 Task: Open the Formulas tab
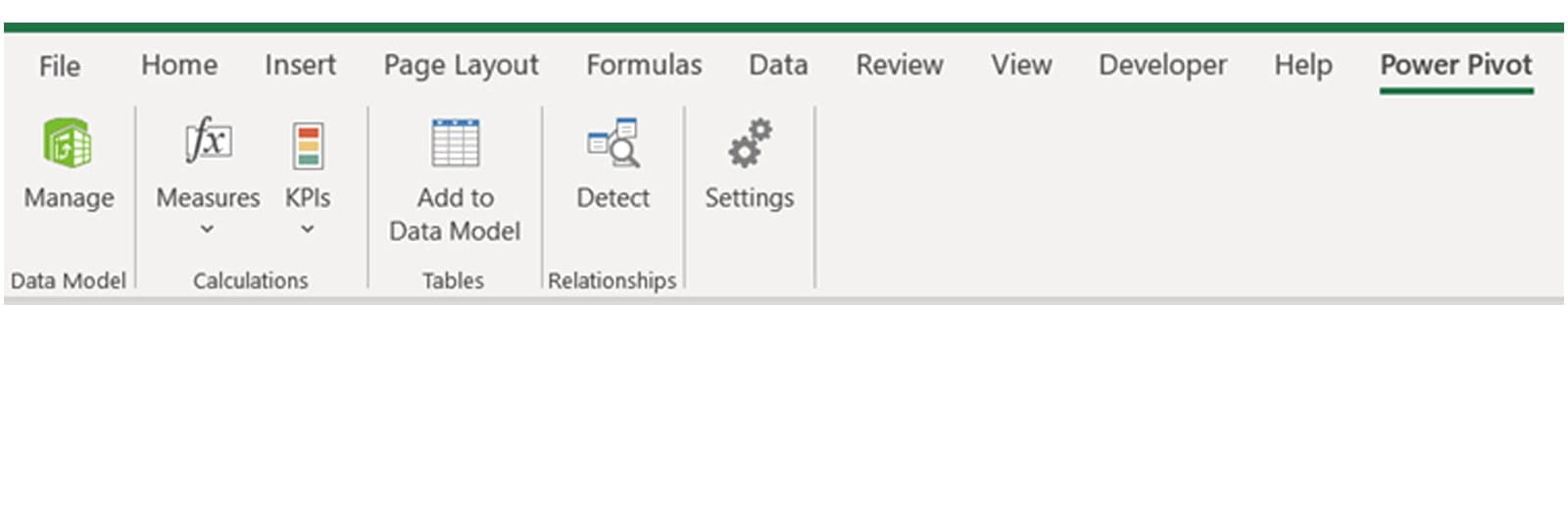644,65
